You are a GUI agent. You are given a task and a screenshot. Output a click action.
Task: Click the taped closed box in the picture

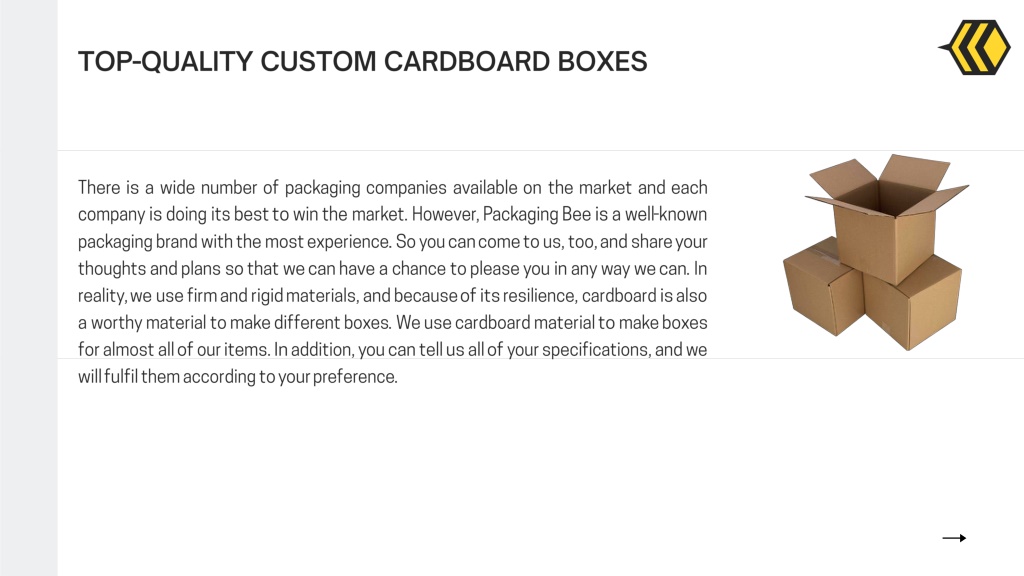(822, 287)
